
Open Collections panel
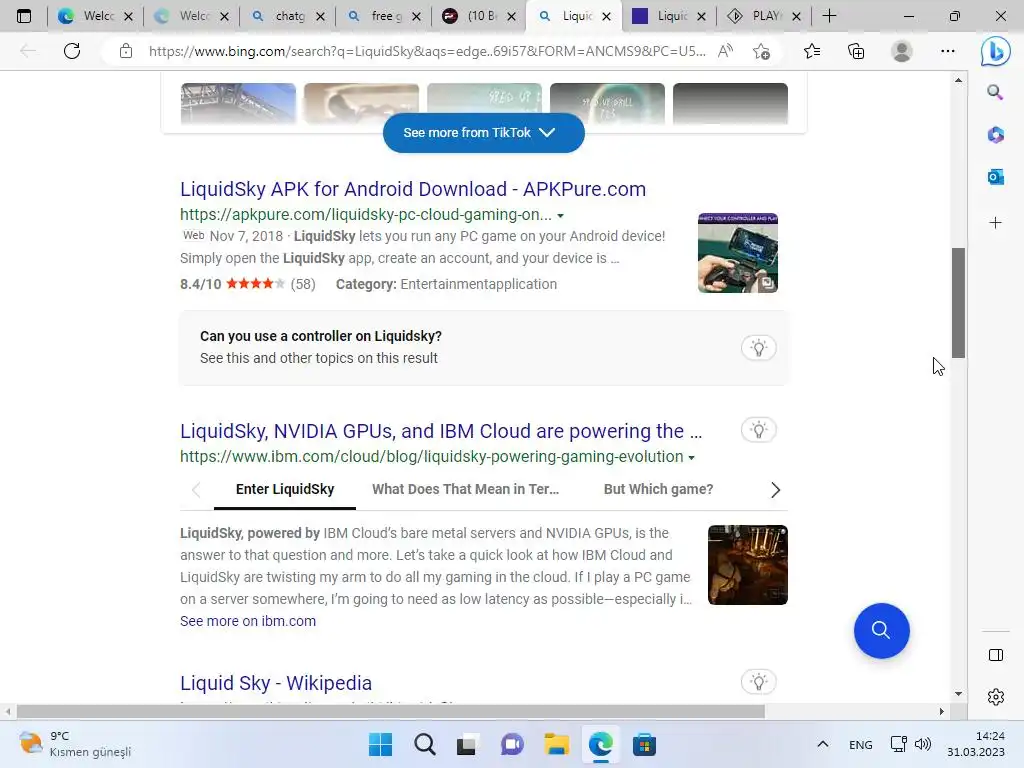(856, 51)
